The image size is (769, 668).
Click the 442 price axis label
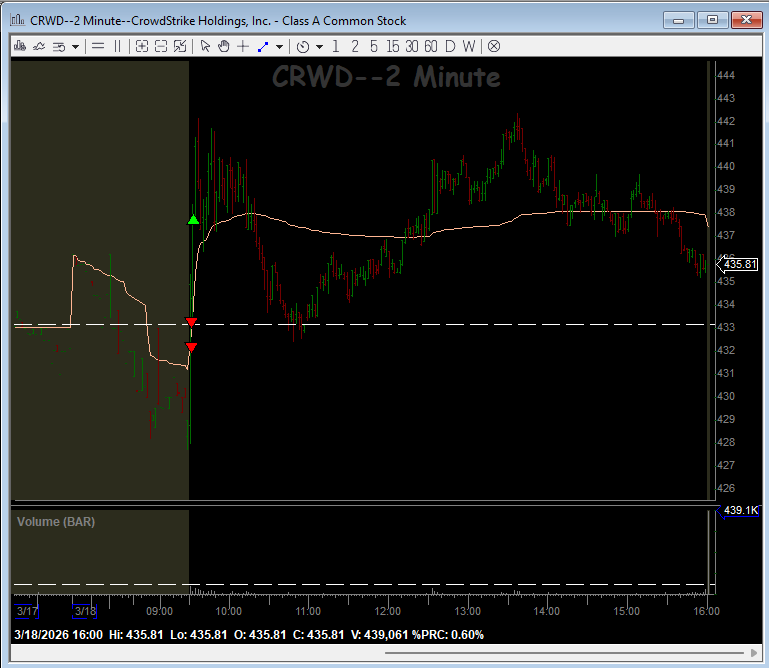click(726, 121)
